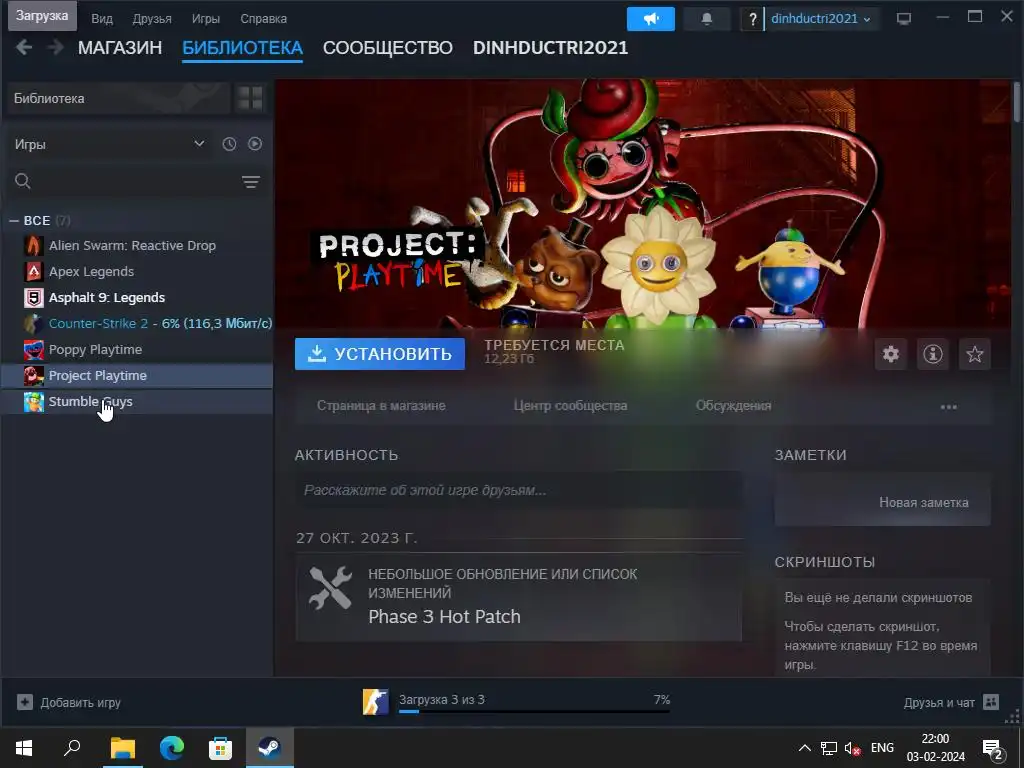Open game information icon
The height and width of the screenshot is (768, 1024).
[933, 354]
